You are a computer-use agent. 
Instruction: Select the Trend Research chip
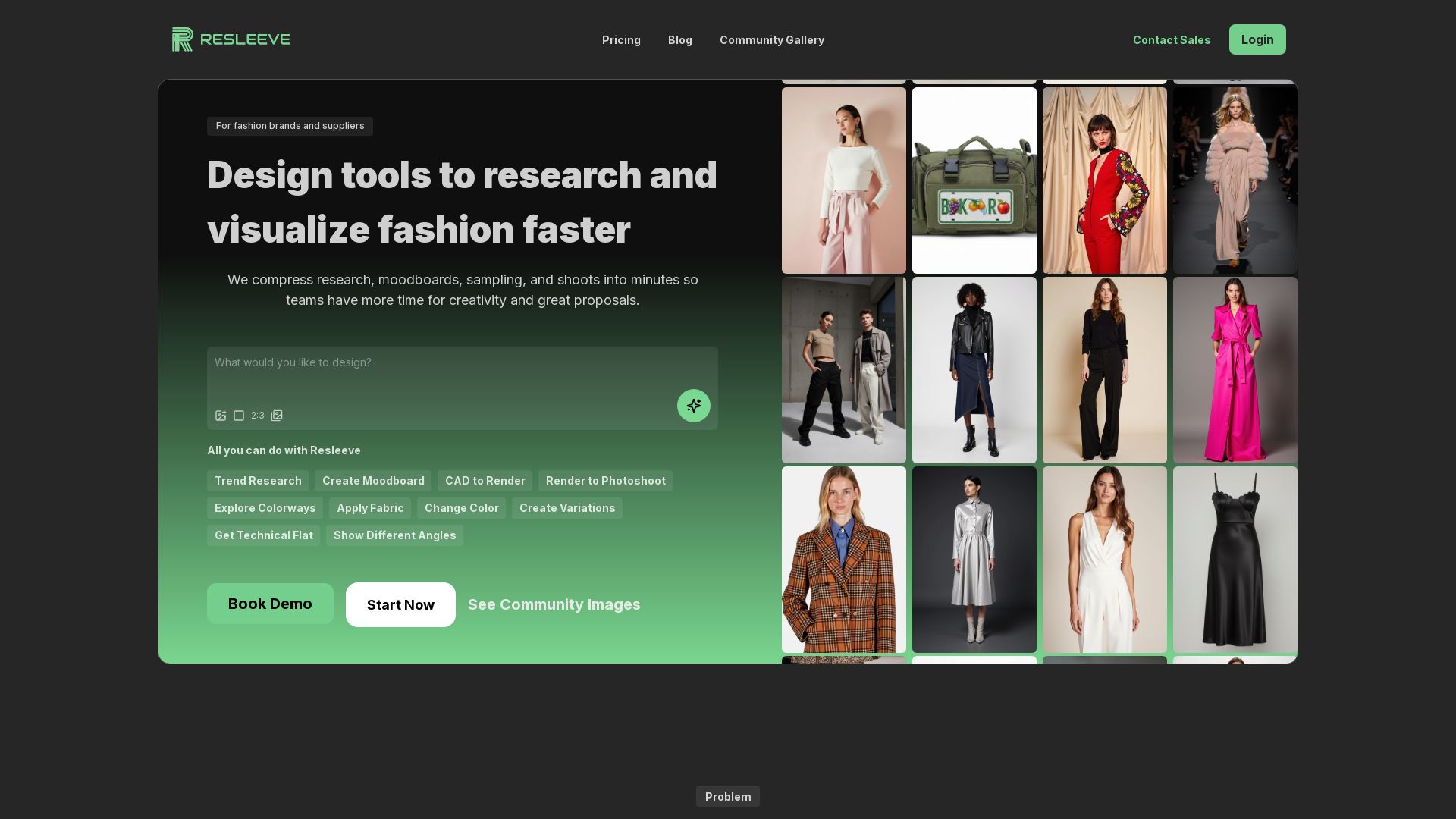coord(258,481)
